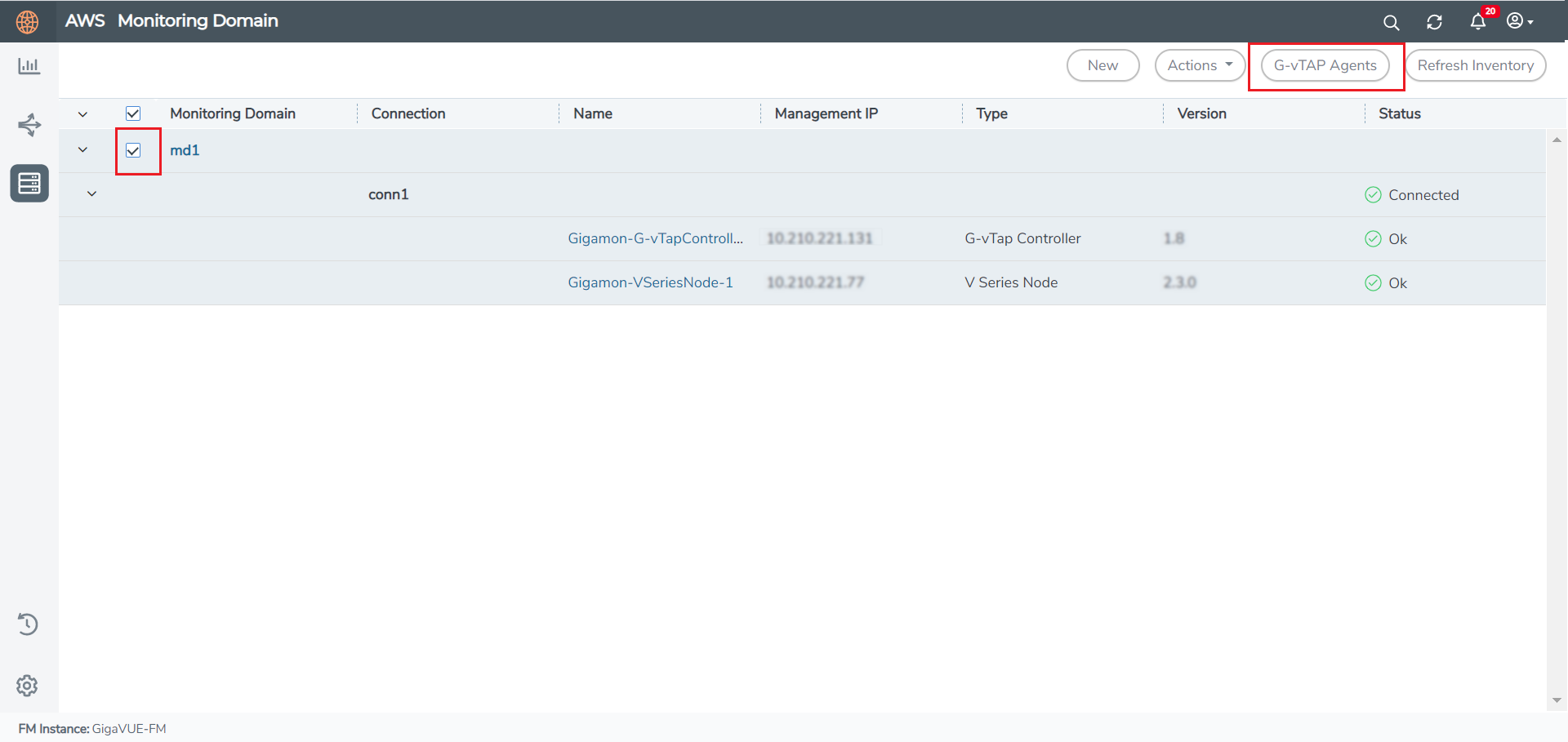Open the Gigamon-VSeriesNode-1 link
This screenshot has height=742, width=1568.
coord(650,282)
